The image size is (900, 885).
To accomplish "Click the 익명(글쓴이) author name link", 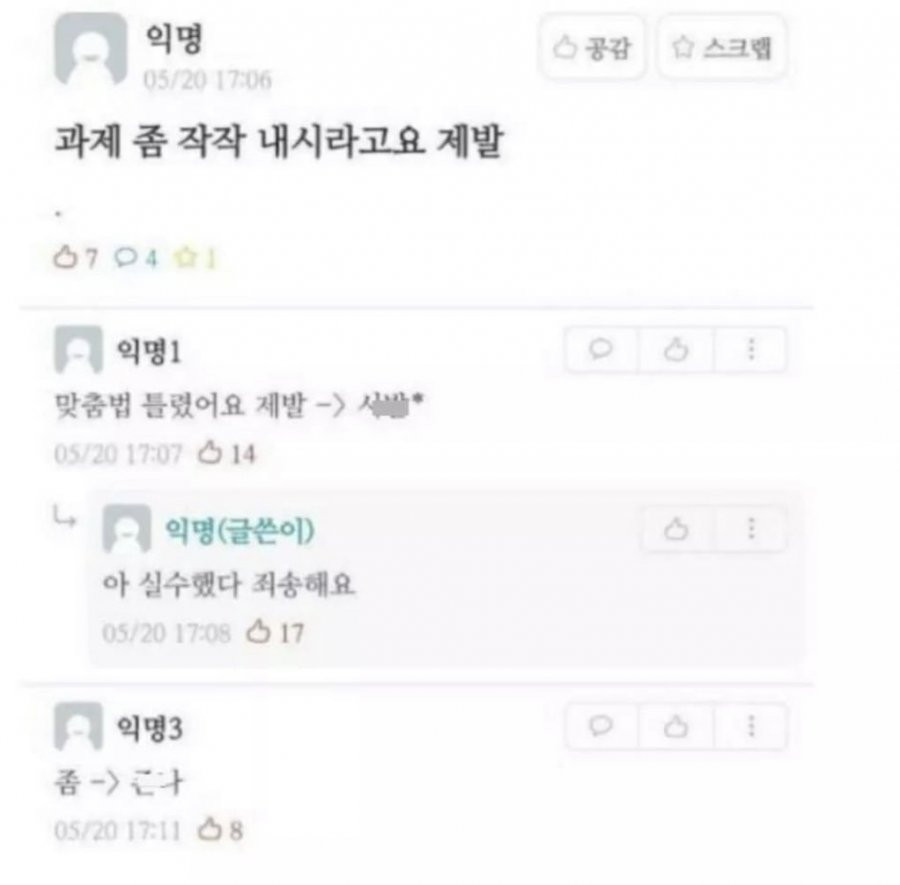I will tap(239, 530).
